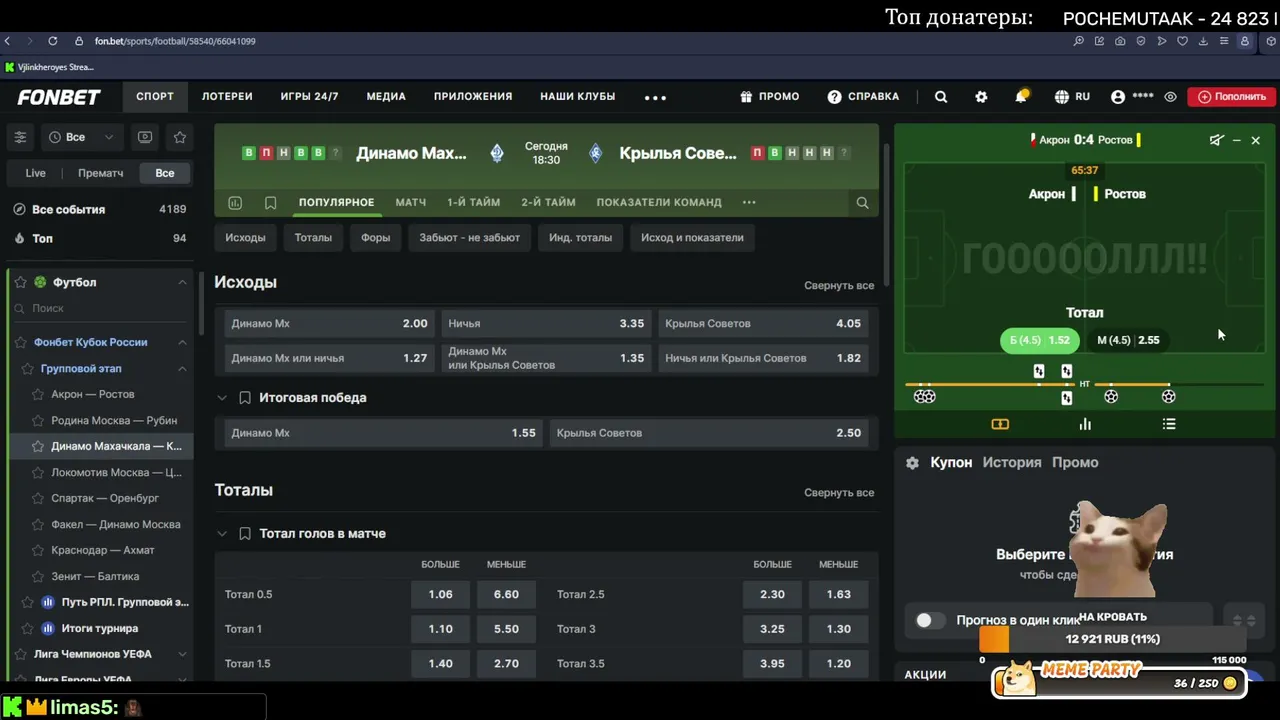Show the stats chart in live widget

(1085, 424)
